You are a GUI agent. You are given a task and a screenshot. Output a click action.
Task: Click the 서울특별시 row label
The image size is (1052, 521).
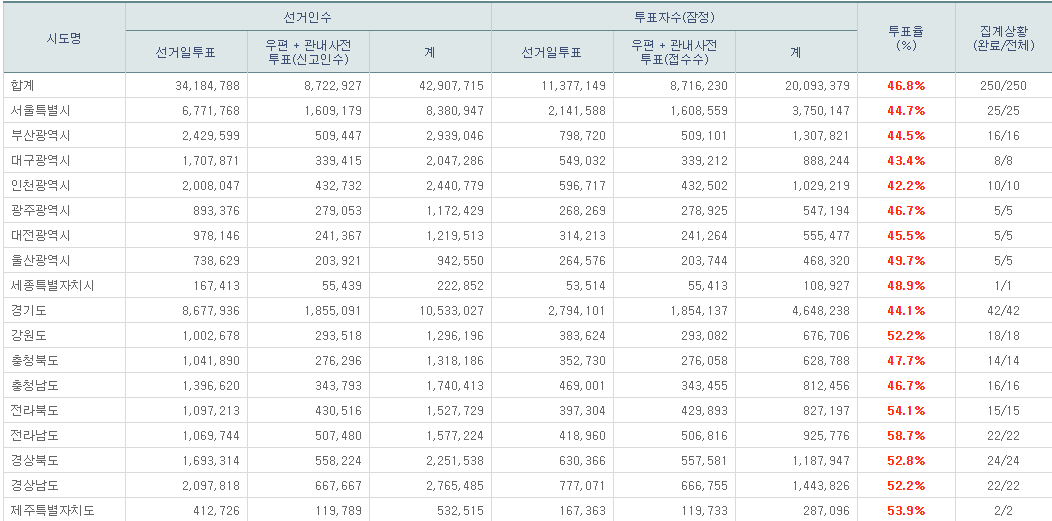click(37, 111)
